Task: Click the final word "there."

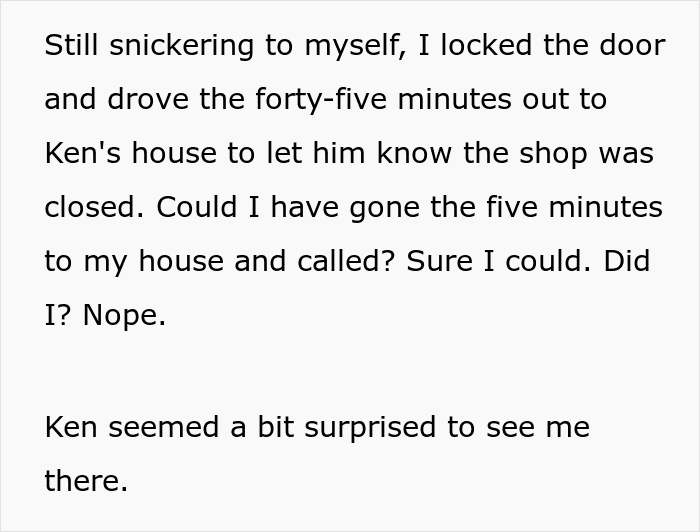Action: tap(86, 481)
